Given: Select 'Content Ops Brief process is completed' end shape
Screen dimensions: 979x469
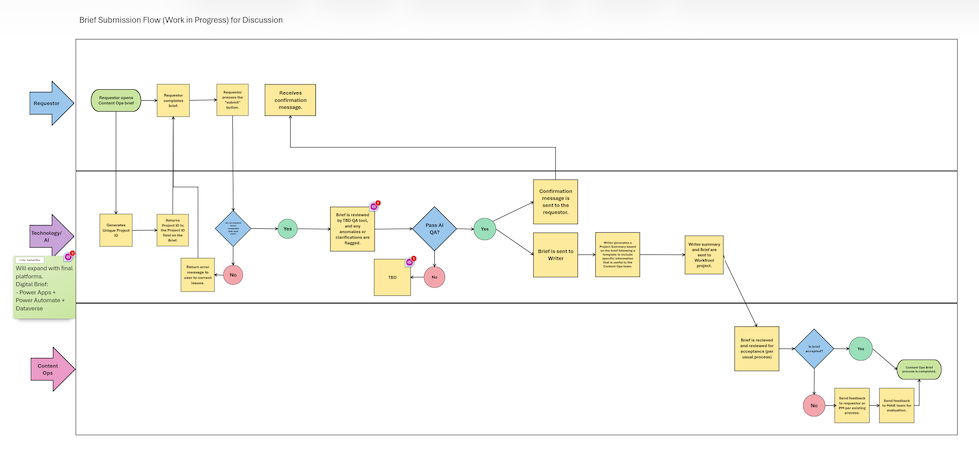Looking at the screenshot, I should coord(919,369).
